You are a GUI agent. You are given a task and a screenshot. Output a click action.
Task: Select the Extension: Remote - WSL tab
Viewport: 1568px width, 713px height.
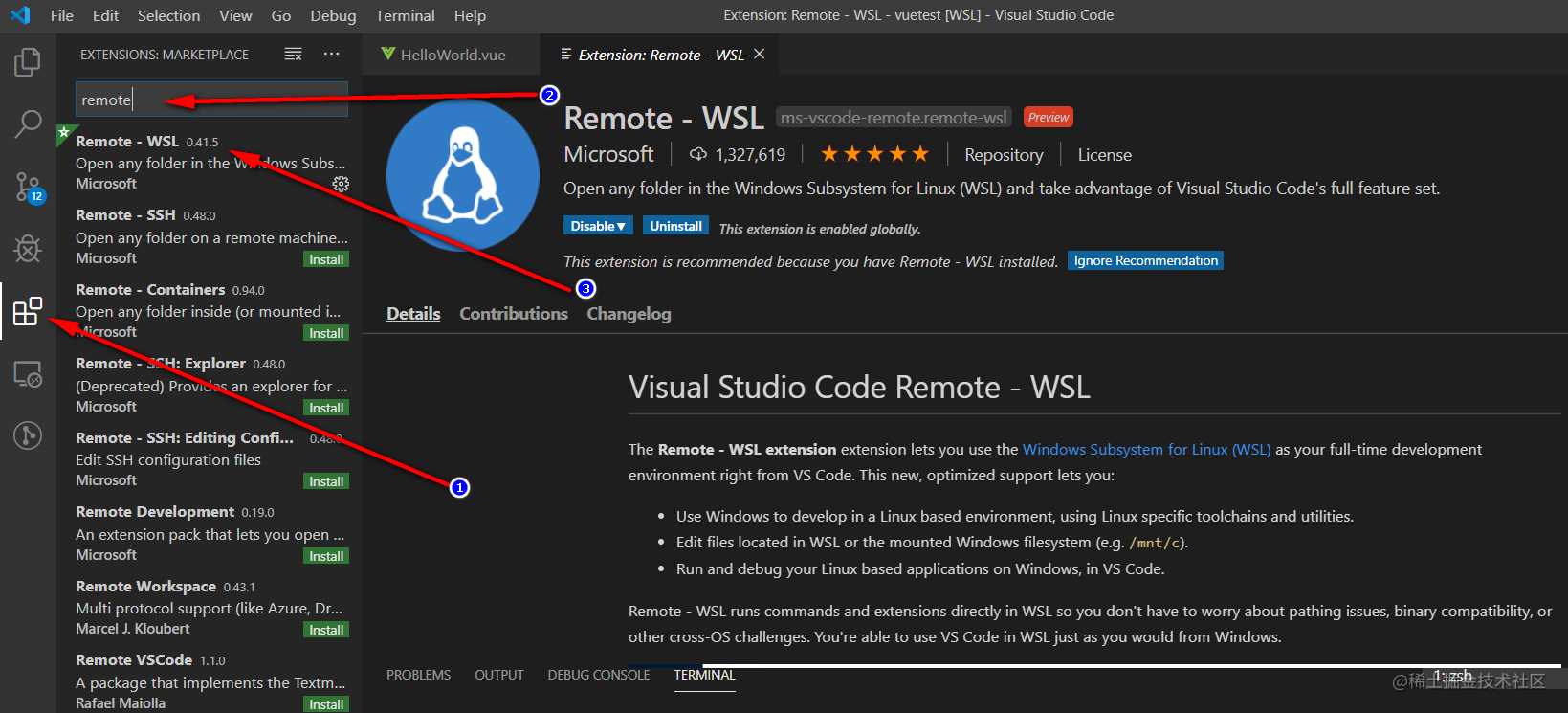coord(659,55)
